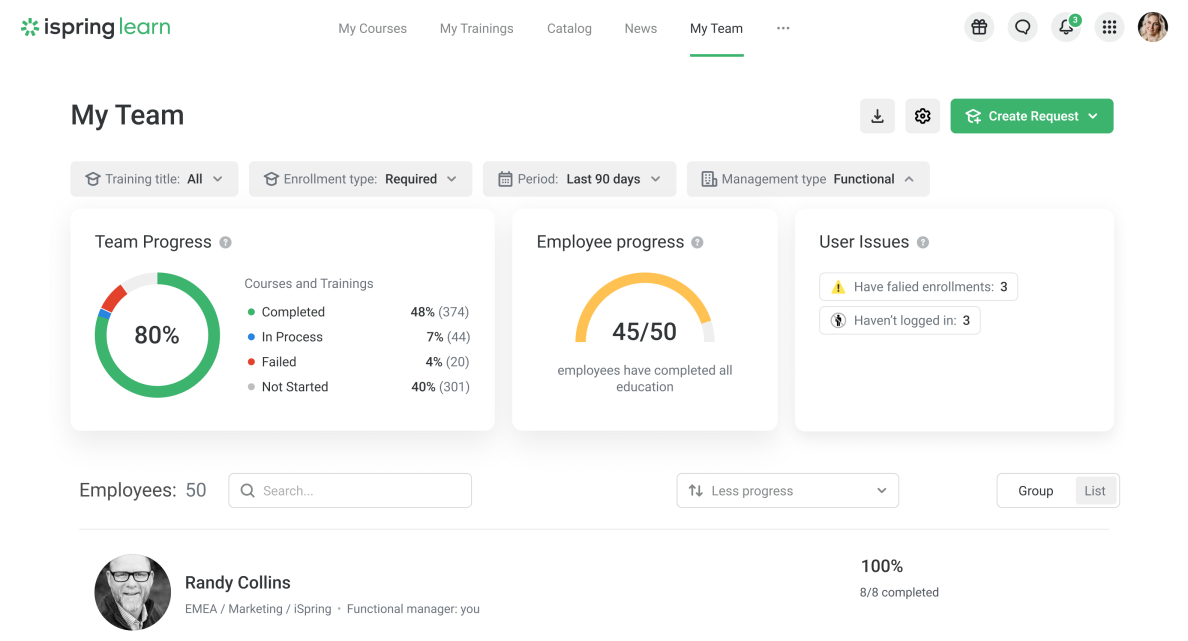Download the report using the download icon

(x=877, y=116)
